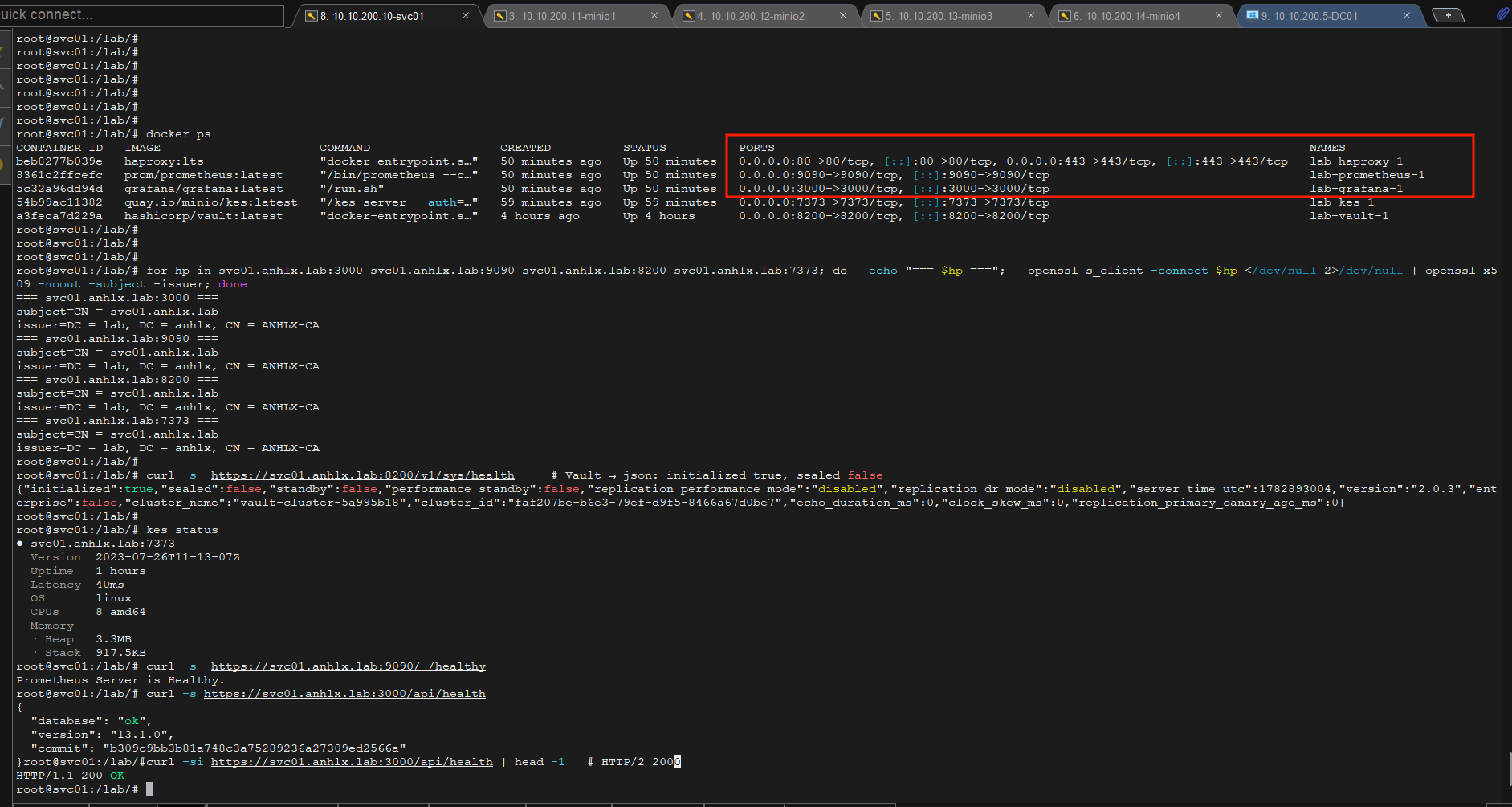
Task: Click the haproxy:lts image name
Action: click(164, 161)
